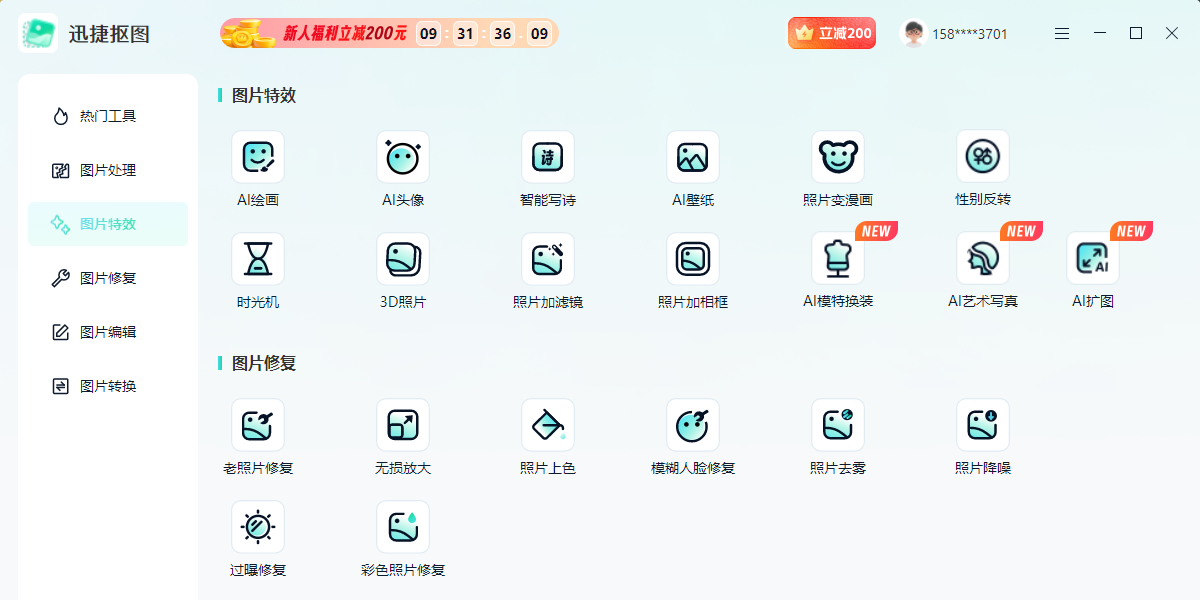Choose 无损放大 tool
This screenshot has height=600, width=1200.
(403, 425)
